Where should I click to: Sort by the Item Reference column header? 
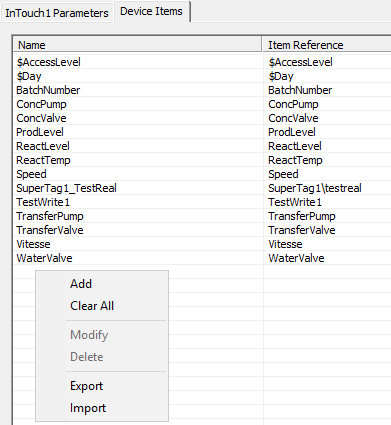[327, 45]
